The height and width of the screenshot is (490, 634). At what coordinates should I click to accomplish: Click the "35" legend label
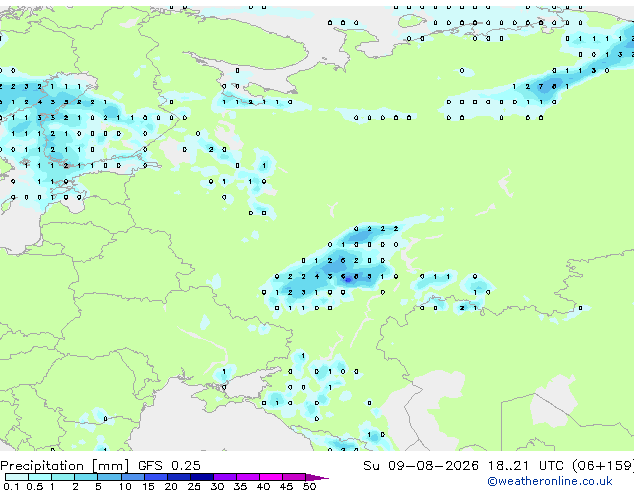(240, 486)
